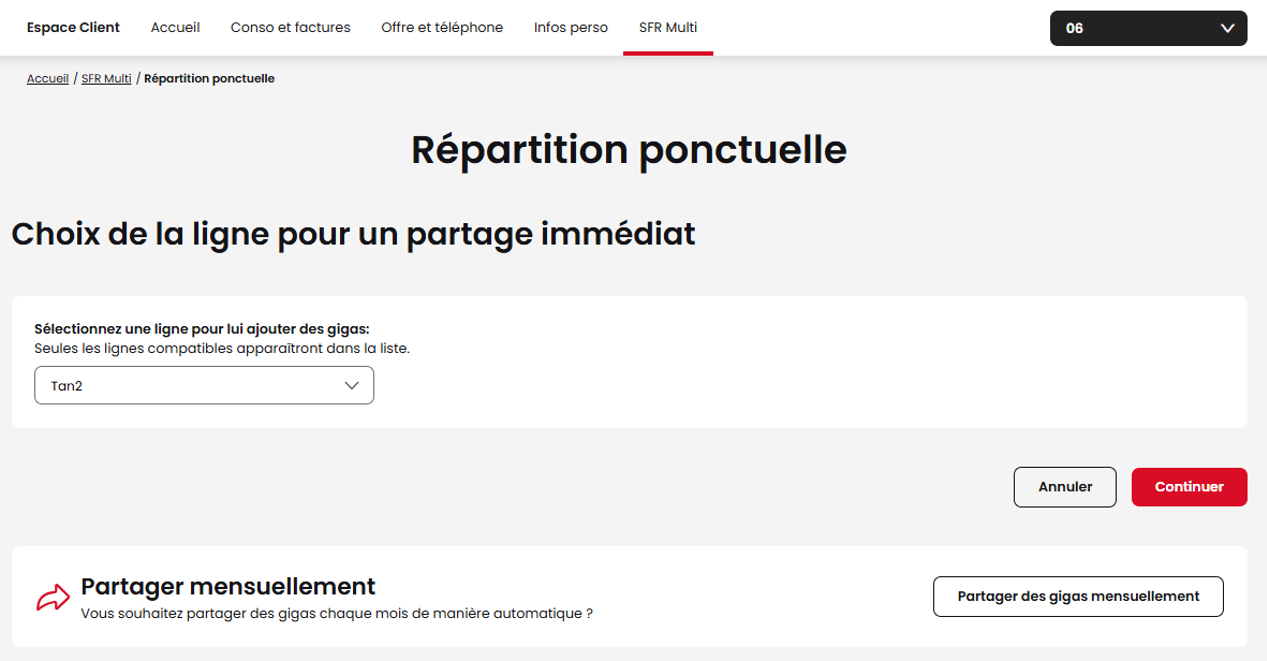This screenshot has width=1267, height=661.
Task: Click the chevron arrow in the Tan2 field
Action: pos(351,385)
